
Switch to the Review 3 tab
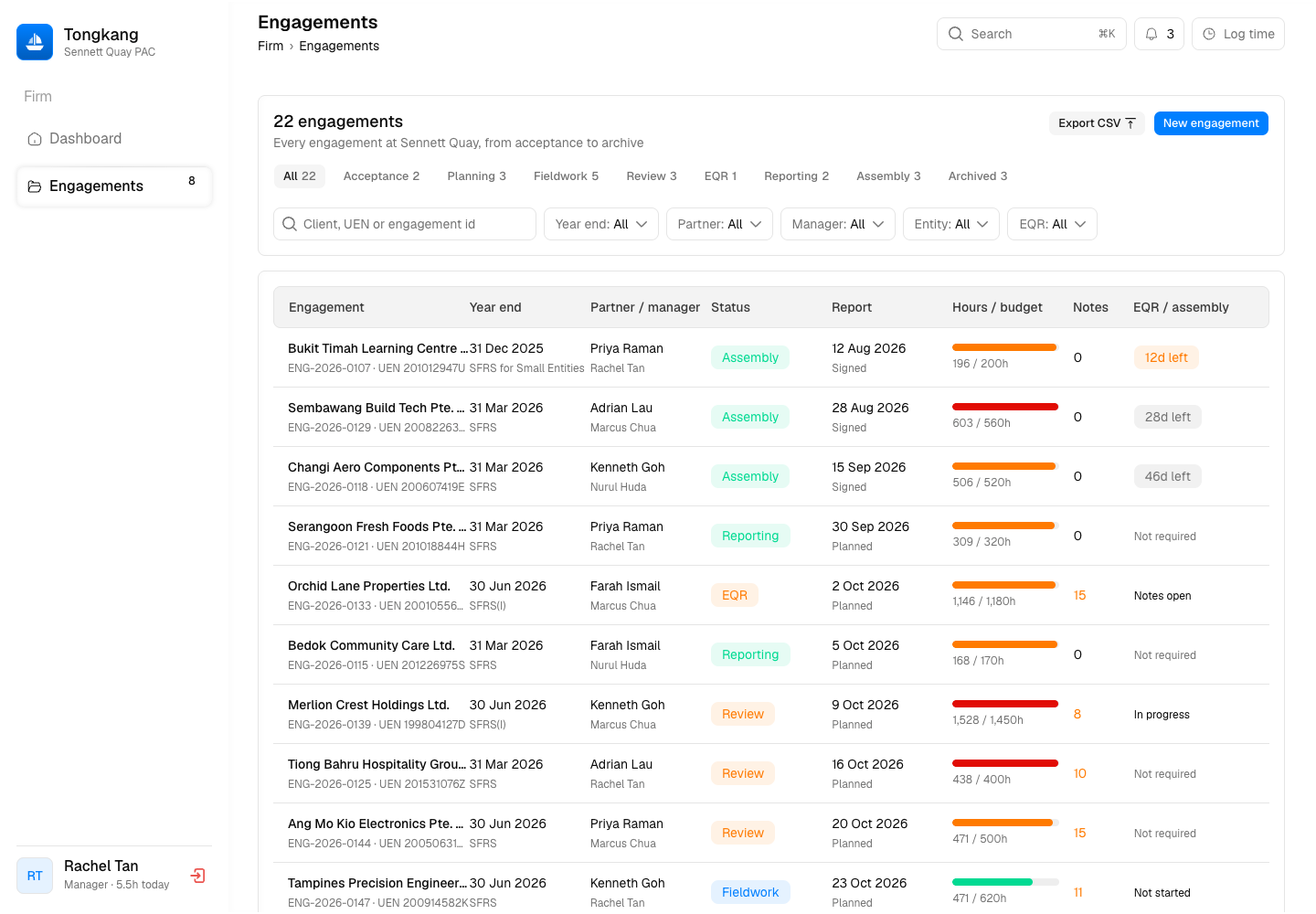point(652,176)
